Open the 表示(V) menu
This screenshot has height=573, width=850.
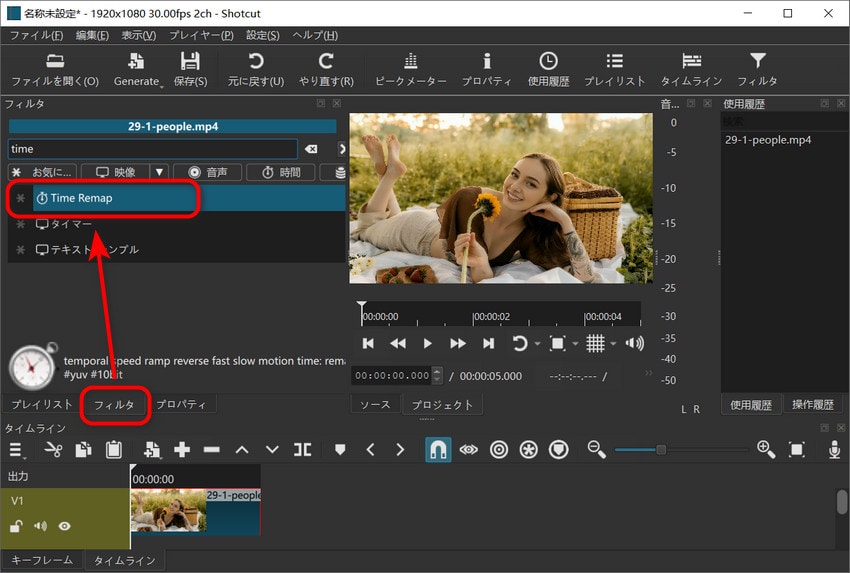139,35
